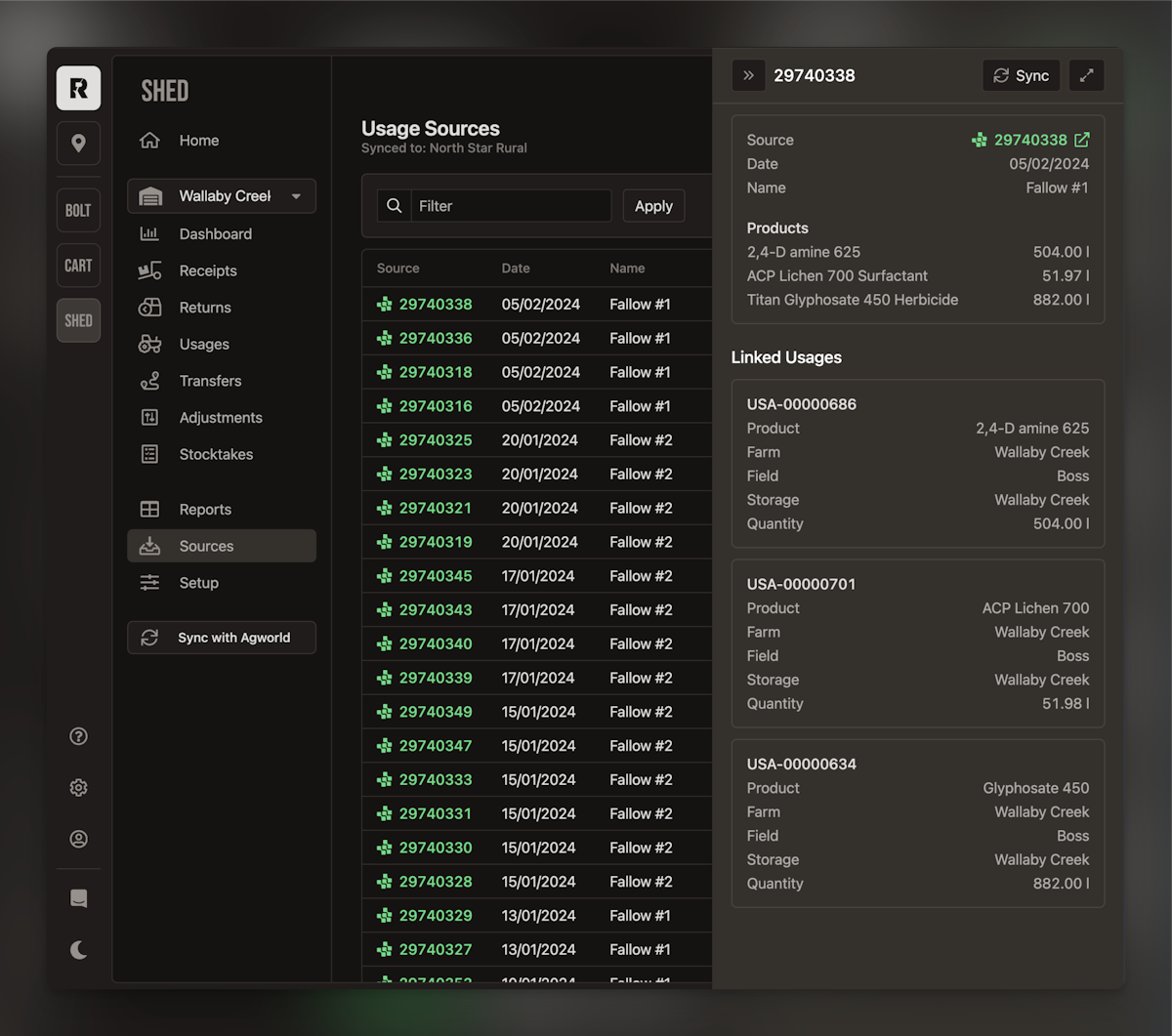
Task: Open external link icon next to source 29740338
Action: point(1082,140)
